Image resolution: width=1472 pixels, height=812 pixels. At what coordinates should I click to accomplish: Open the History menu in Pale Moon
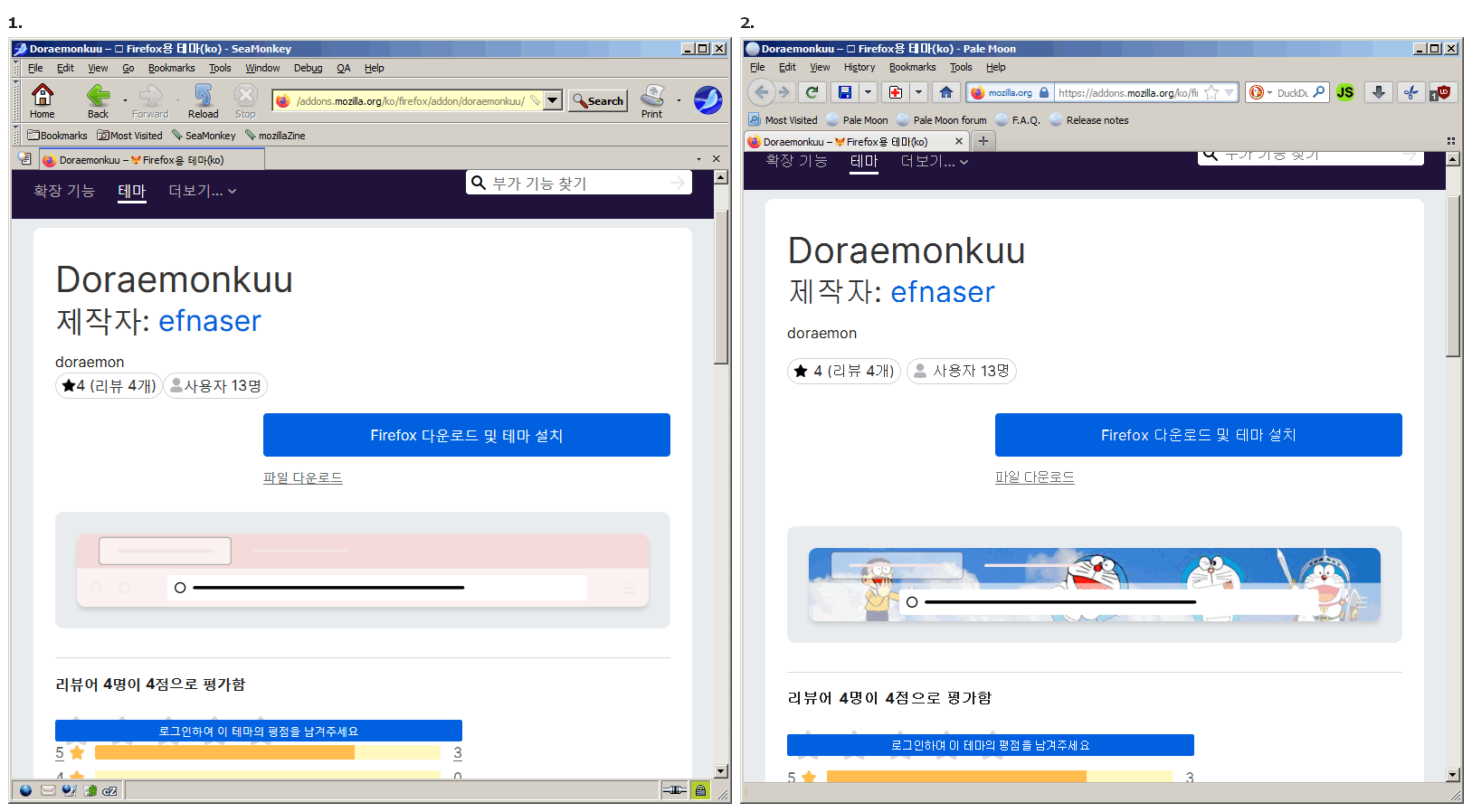[859, 67]
